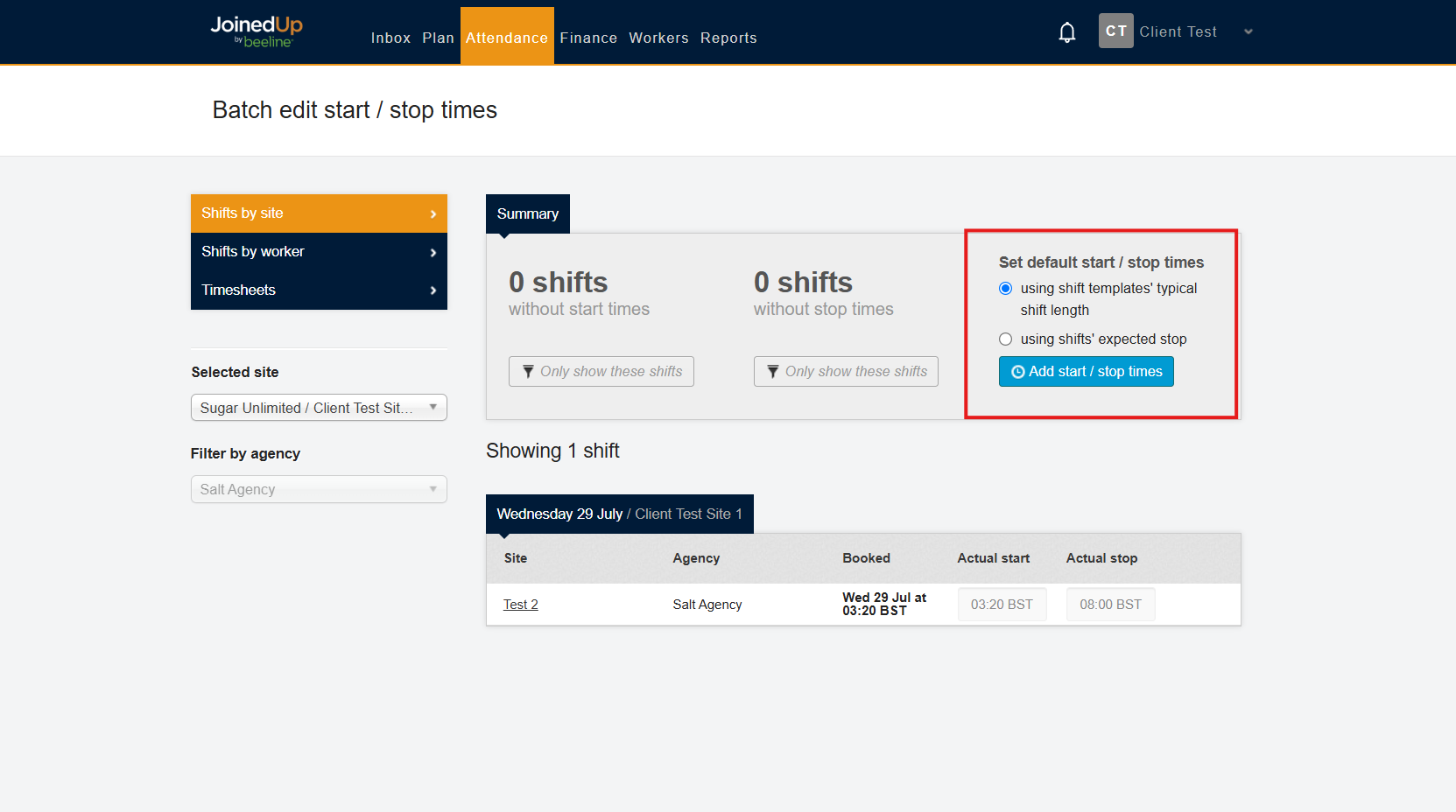Open the Selected site dropdown
The height and width of the screenshot is (812, 1456).
pyautogui.click(x=319, y=408)
